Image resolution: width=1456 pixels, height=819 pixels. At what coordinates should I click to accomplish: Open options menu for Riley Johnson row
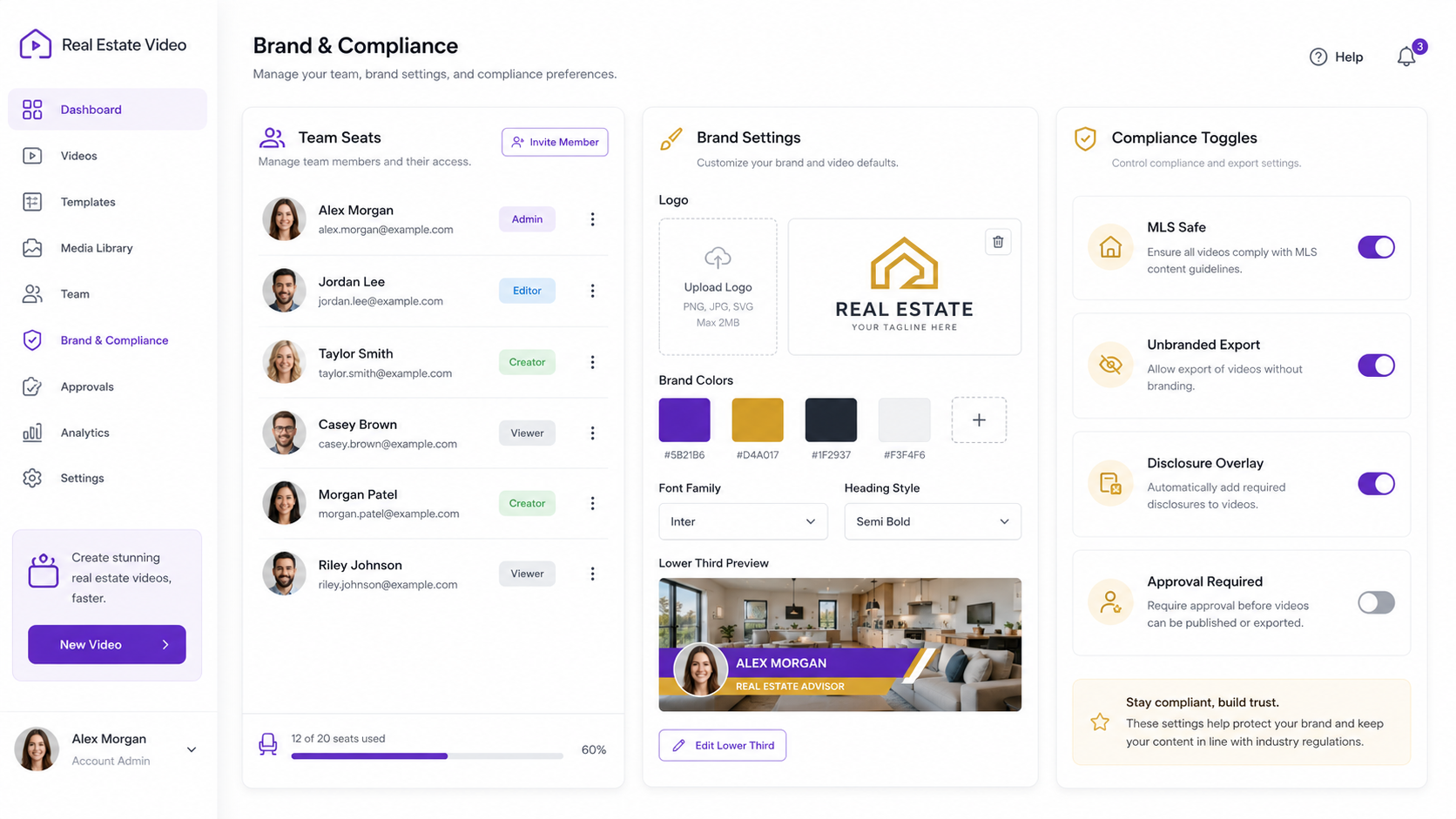point(592,574)
